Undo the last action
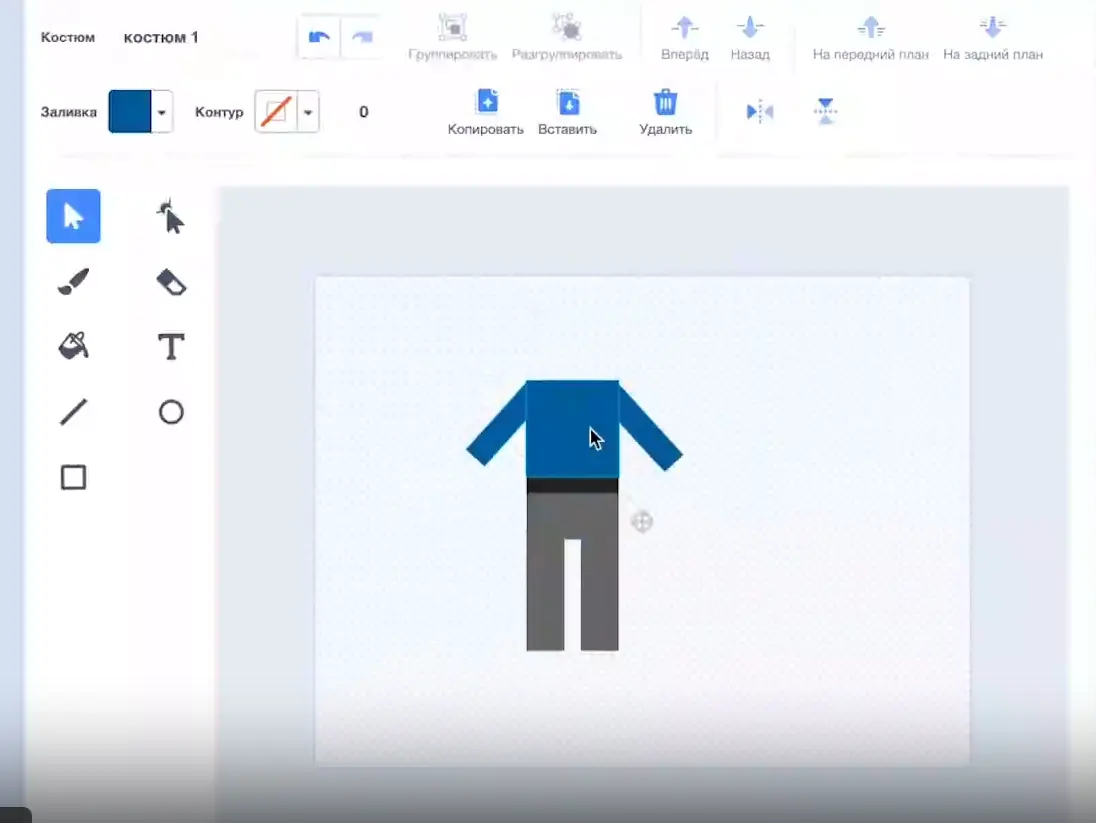The height and width of the screenshot is (823, 1096). (319, 37)
